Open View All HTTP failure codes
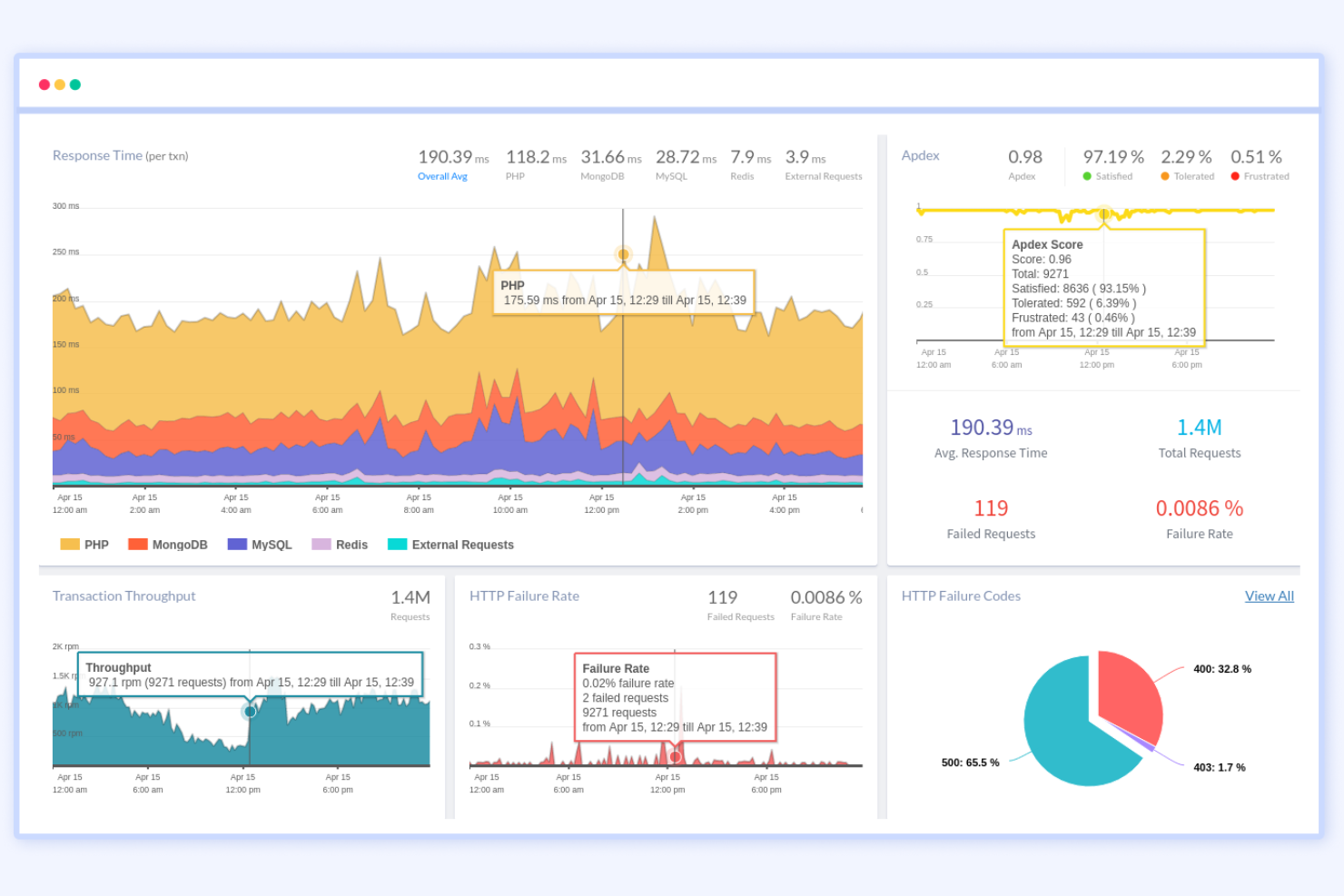1344x896 pixels. pos(1269,596)
